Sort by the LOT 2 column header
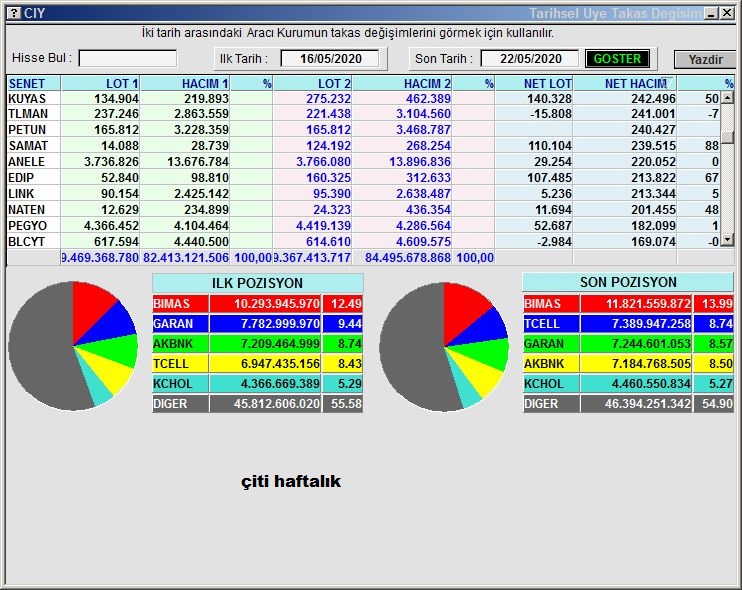This screenshot has width=742, height=590. point(313,84)
